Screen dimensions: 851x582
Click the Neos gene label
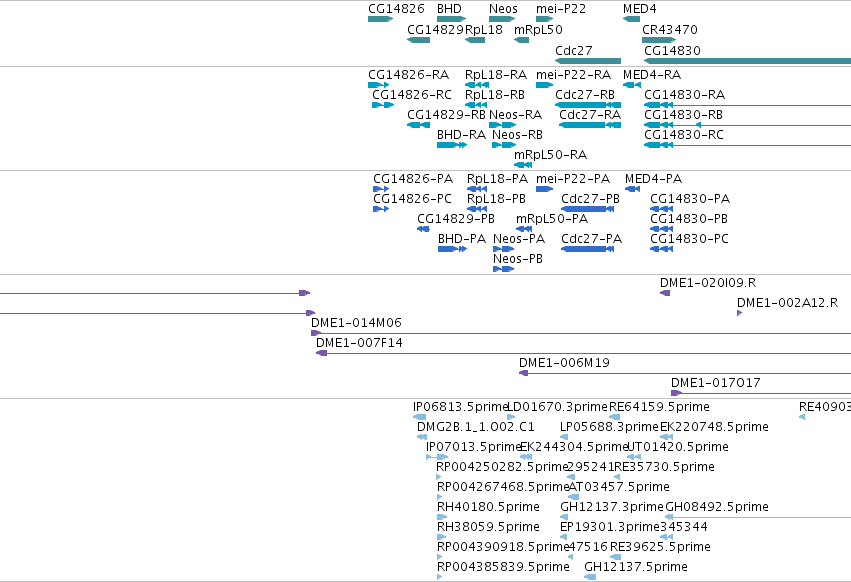click(x=503, y=9)
